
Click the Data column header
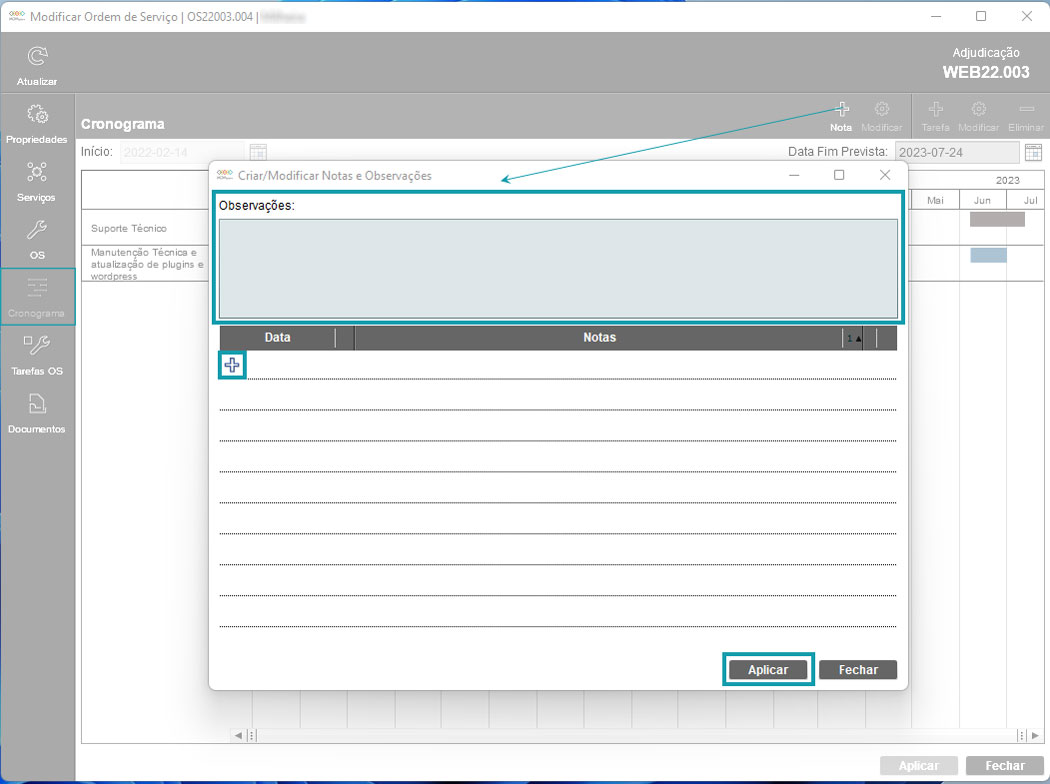[x=277, y=338]
